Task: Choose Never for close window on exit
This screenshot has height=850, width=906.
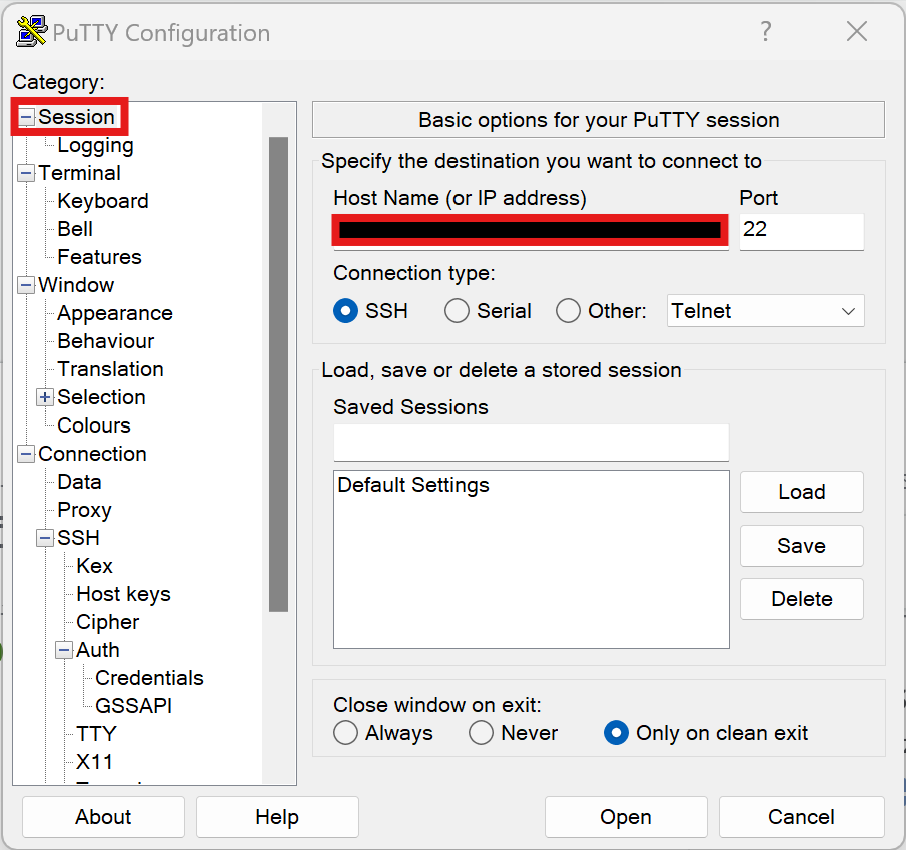Action: point(481,733)
